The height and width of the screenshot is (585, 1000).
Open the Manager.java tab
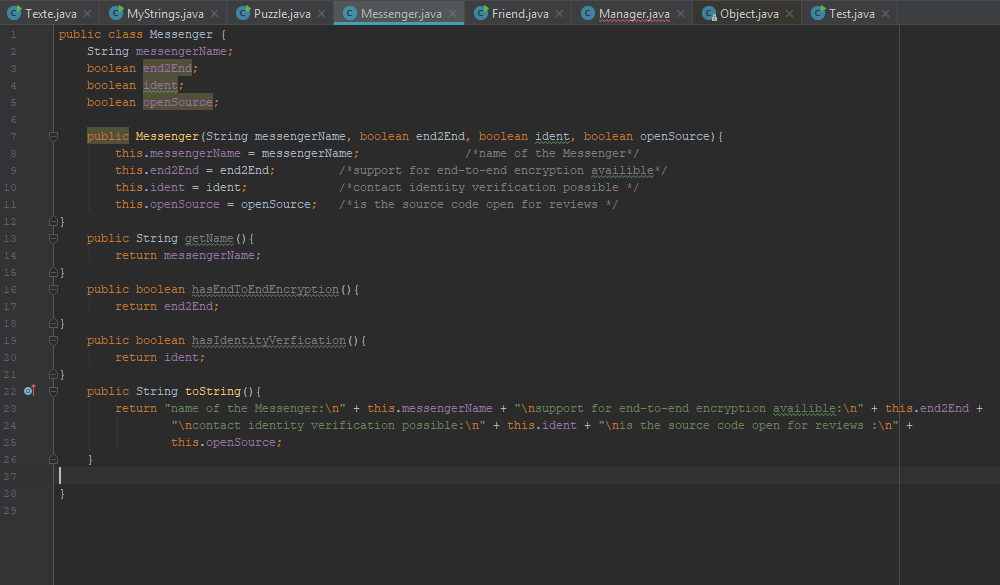click(x=633, y=14)
